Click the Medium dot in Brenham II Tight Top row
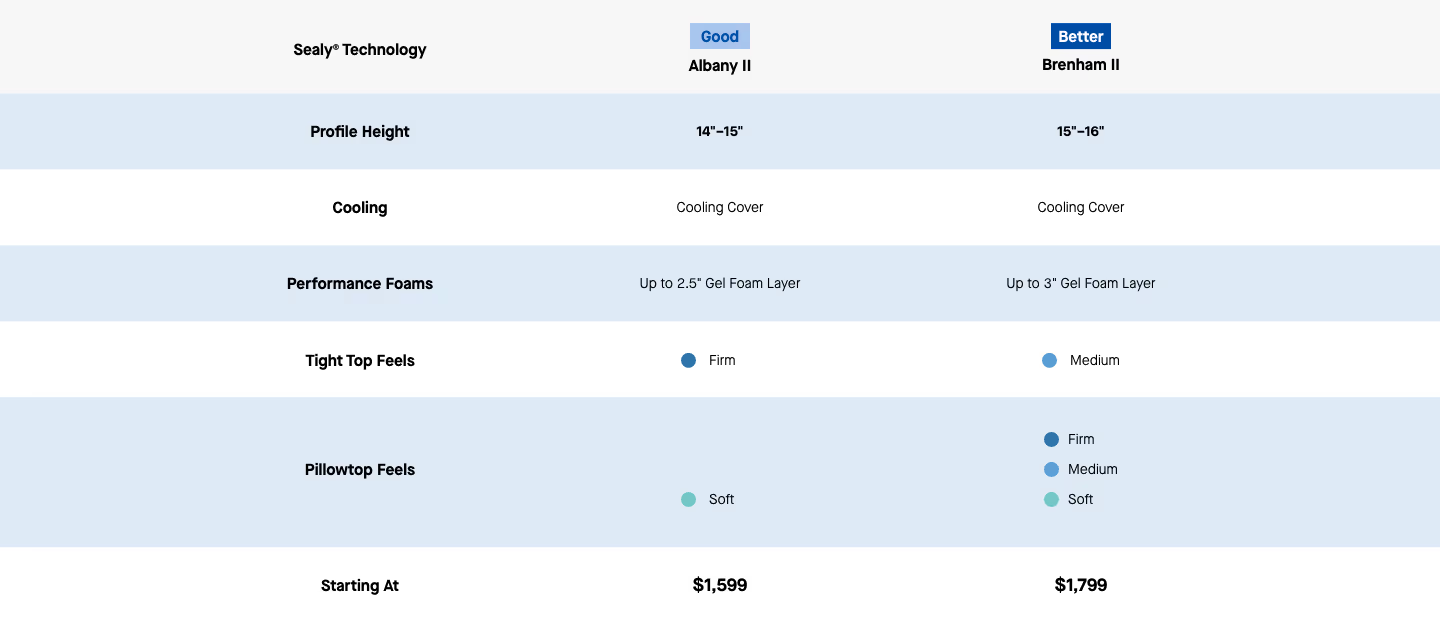 [1049, 360]
